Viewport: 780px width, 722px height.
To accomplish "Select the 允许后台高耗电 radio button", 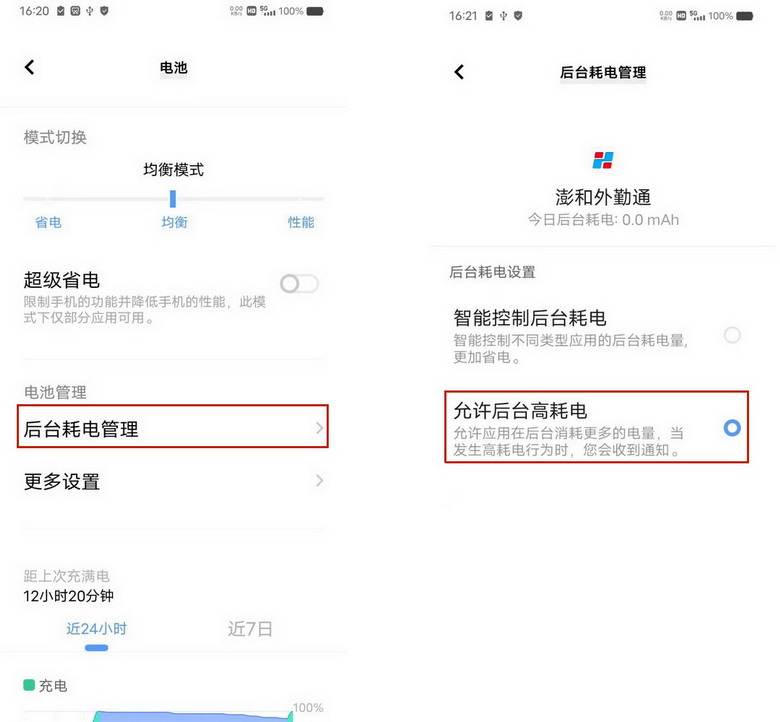I will pos(732,427).
